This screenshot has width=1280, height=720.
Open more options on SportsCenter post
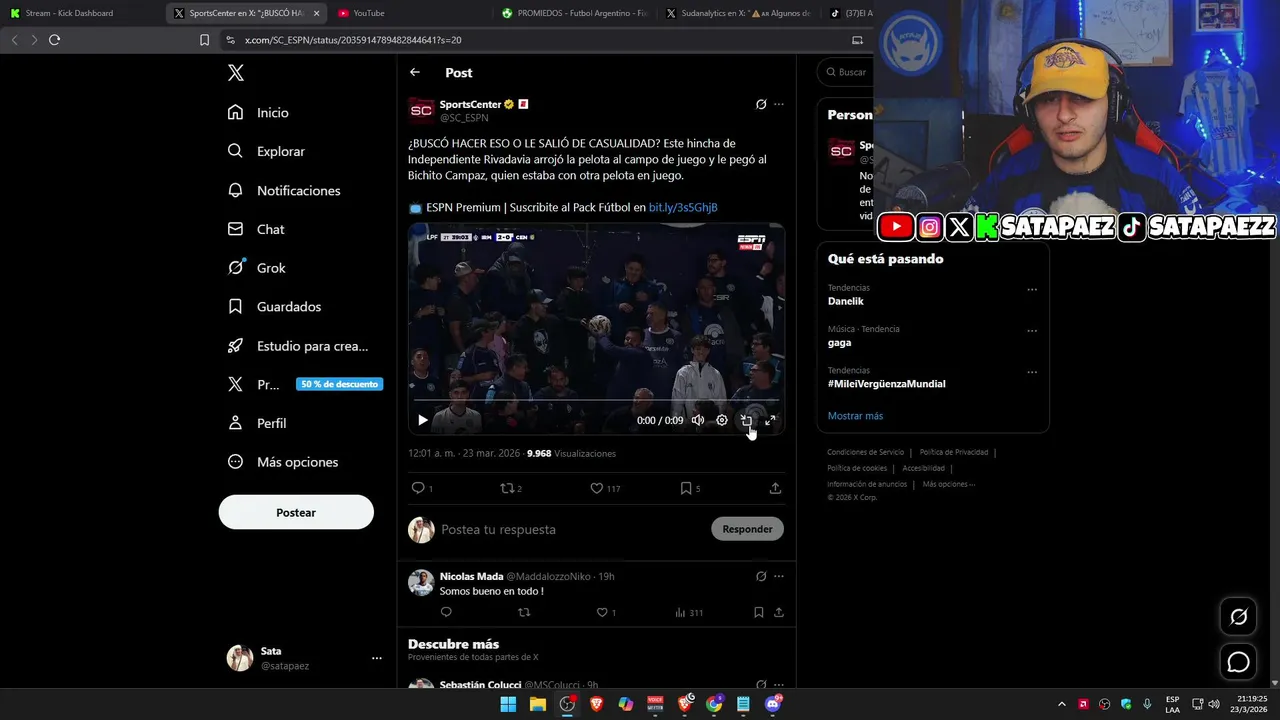coord(779,104)
